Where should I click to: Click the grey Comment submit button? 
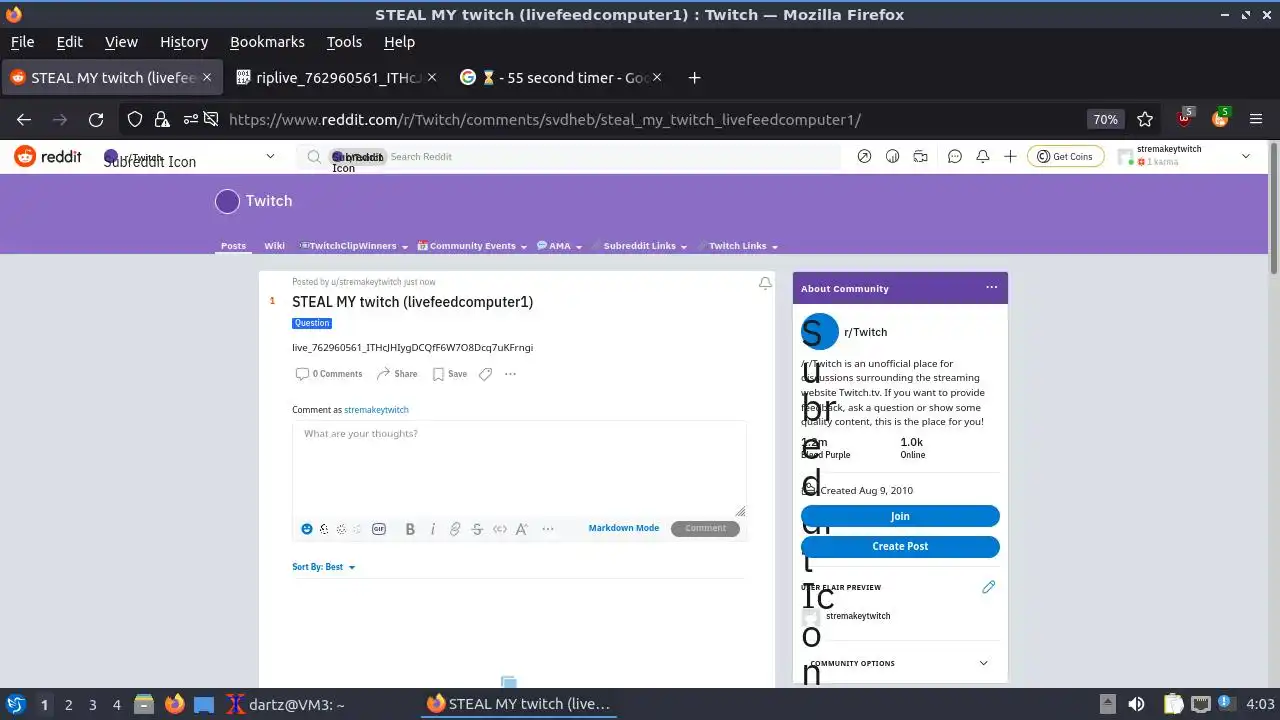[x=705, y=528]
